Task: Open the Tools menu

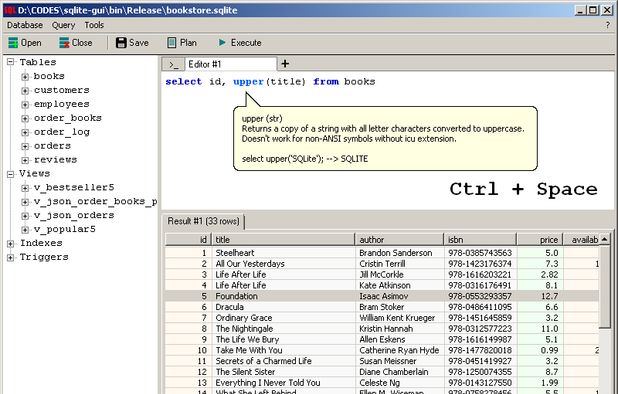Action: point(94,25)
